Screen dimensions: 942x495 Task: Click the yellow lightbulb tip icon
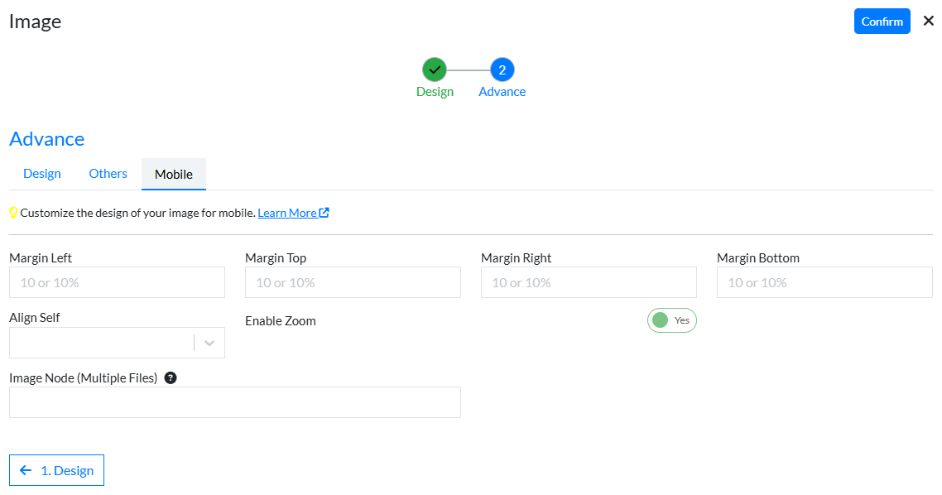tap(14, 213)
